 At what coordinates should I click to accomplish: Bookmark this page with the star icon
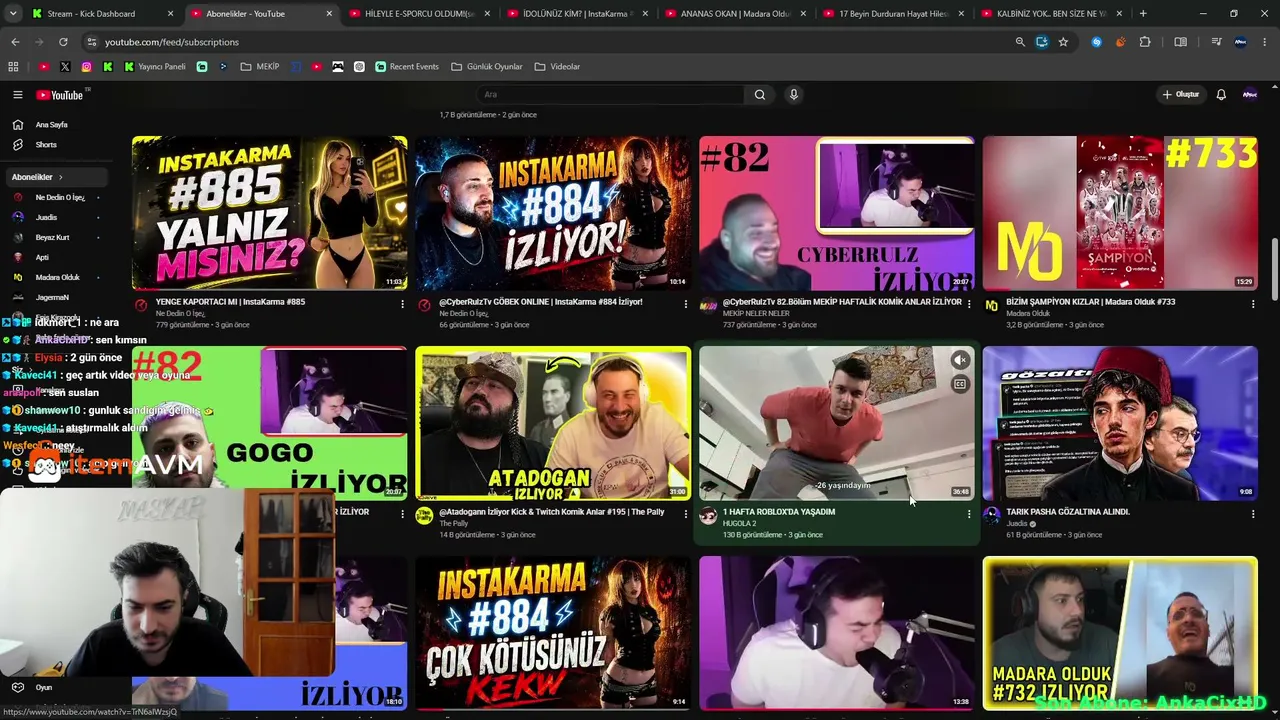tap(1063, 42)
